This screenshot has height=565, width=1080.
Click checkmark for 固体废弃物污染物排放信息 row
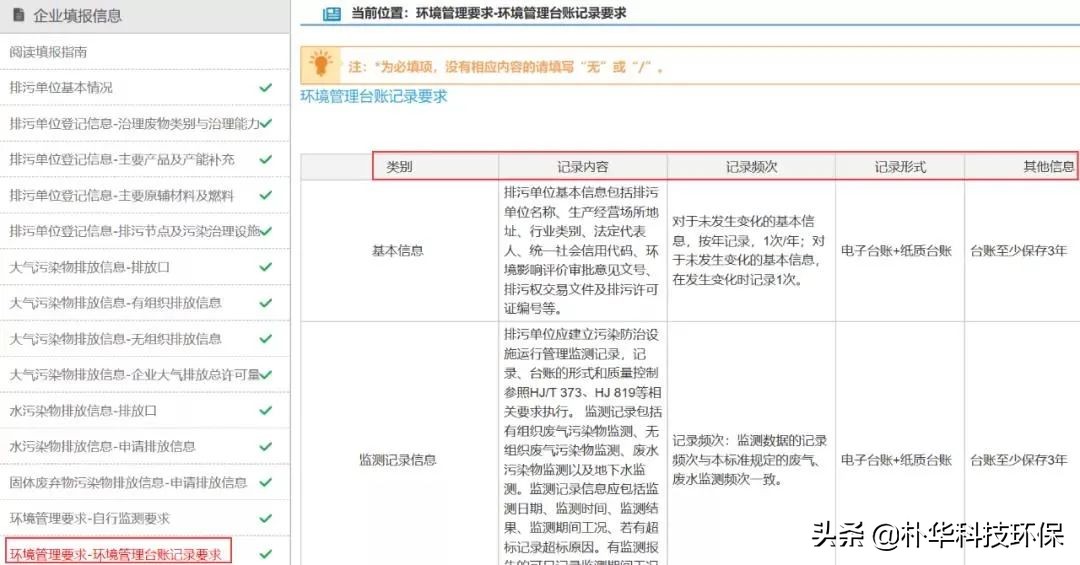(x=265, y=482)
